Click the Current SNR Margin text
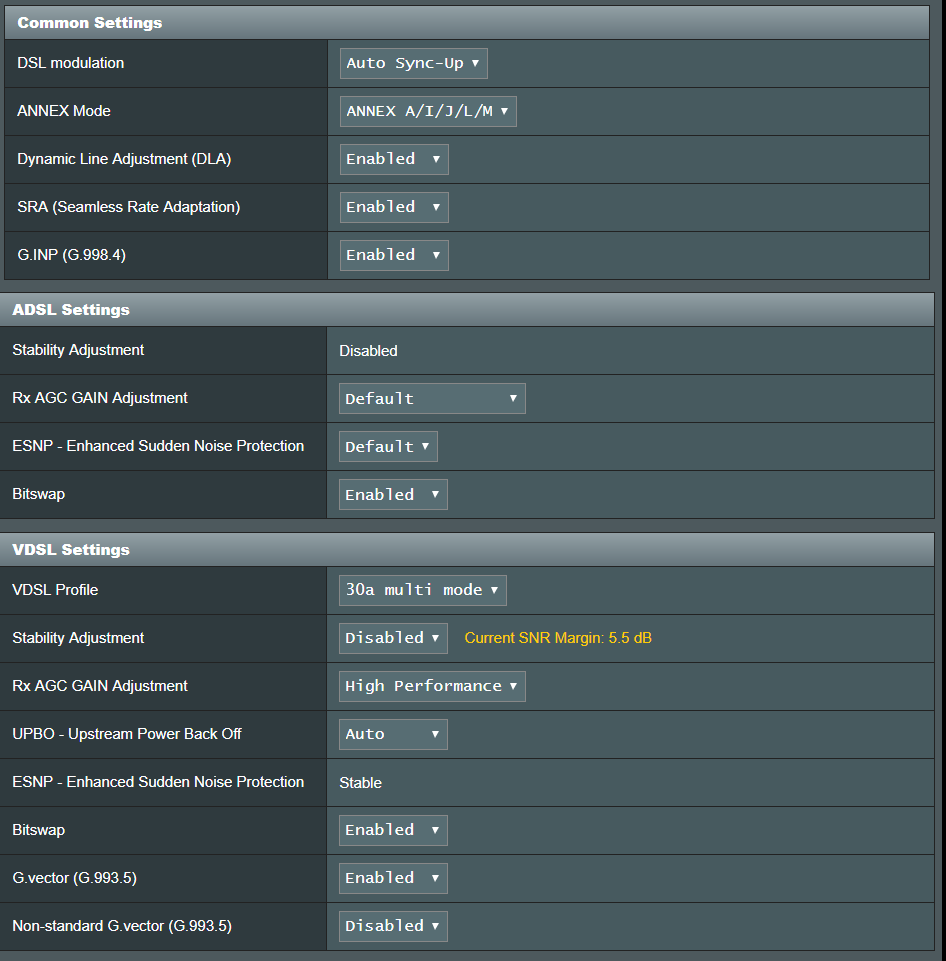Viewport: 946px width, 961px height. coord(558,638)
